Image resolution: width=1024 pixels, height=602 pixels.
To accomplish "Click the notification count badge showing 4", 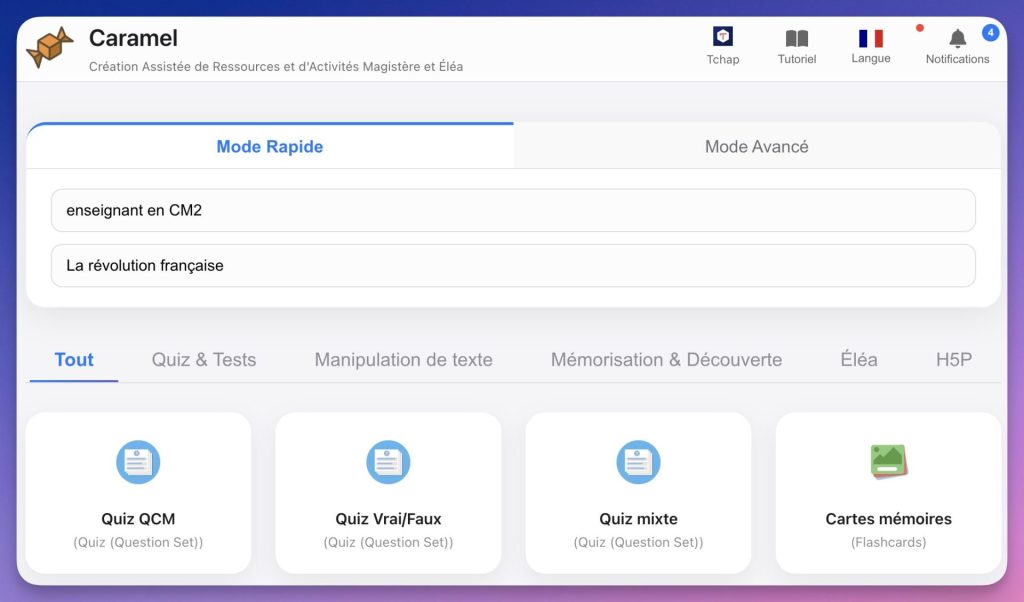I will point(990,33).
